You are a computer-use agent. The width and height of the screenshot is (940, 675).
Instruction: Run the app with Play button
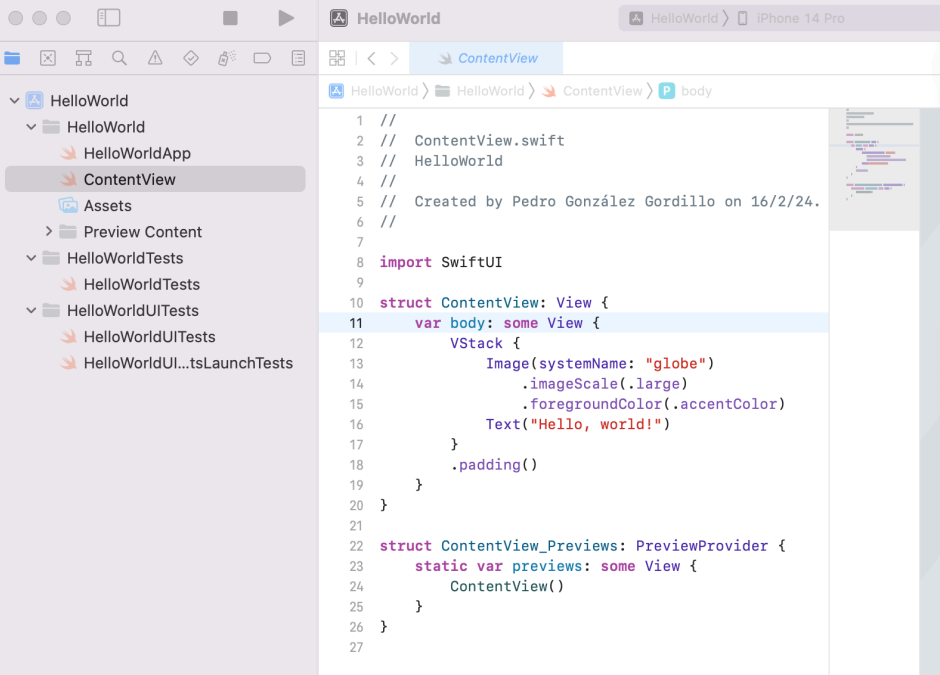tap(286, 18)
